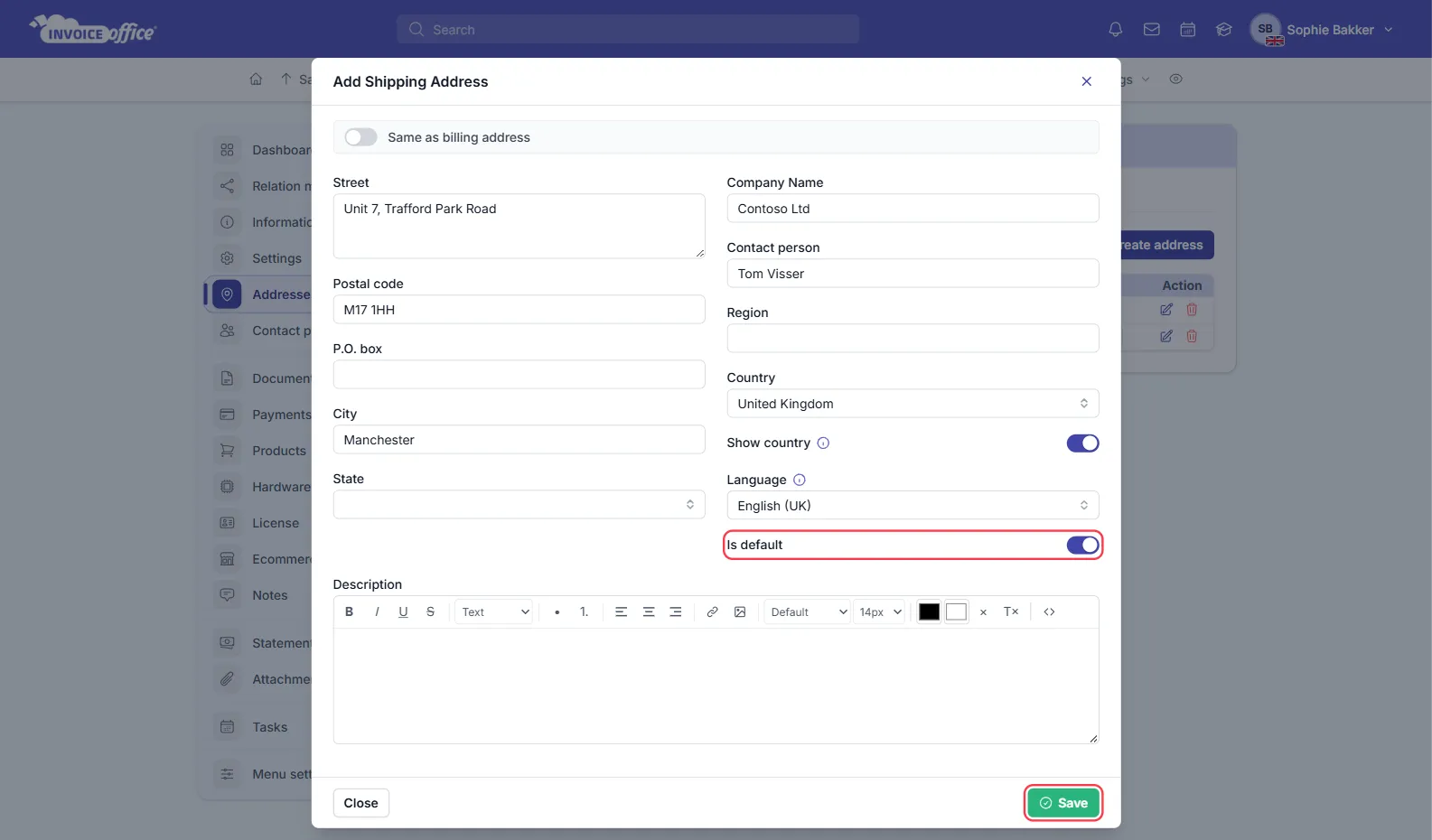Click the Information sidebar icon

(227, 222)
